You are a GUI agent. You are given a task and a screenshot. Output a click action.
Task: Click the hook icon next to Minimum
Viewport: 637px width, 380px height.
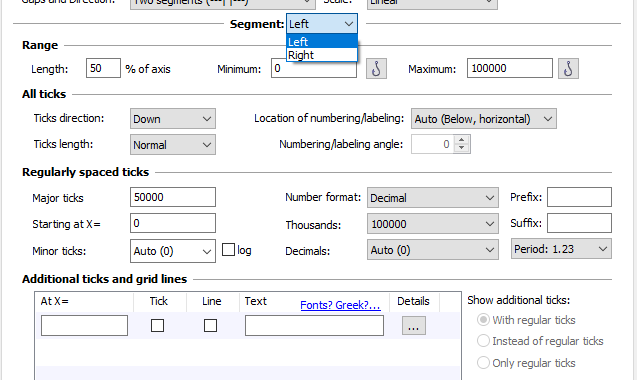pos(376,68)
